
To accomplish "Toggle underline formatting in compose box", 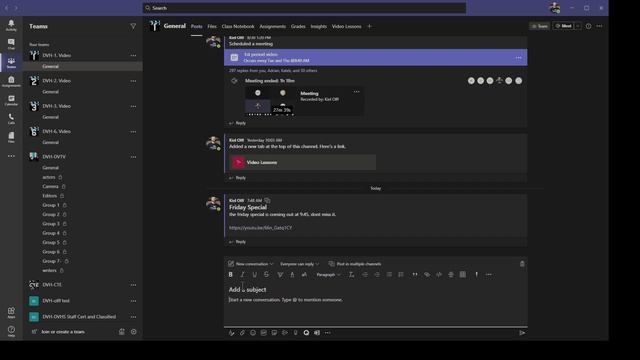I will click(x=254, y=275).
